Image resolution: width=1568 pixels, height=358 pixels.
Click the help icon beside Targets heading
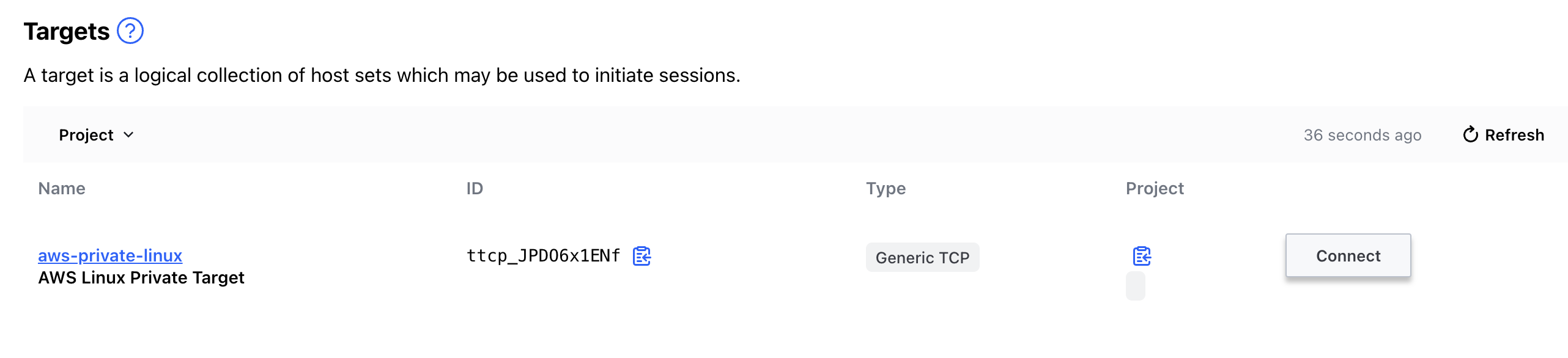pyautogui.click(x=130, y=31)
